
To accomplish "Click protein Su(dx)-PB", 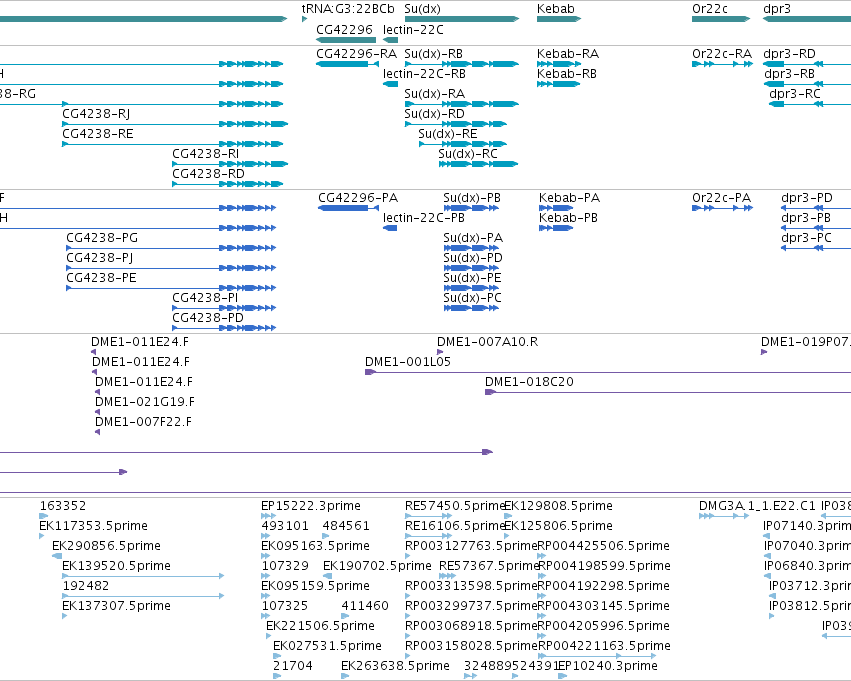I will pos(471,208).
